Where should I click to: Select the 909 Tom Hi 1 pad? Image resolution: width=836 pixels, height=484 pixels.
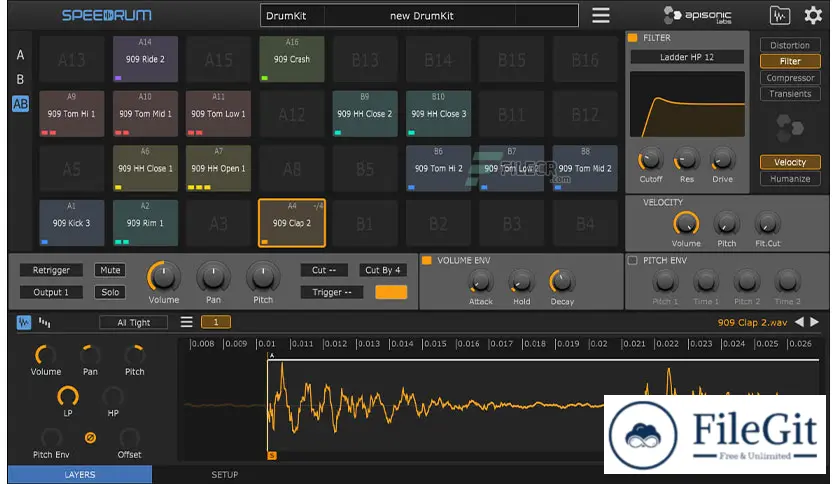tap(71, 114)
